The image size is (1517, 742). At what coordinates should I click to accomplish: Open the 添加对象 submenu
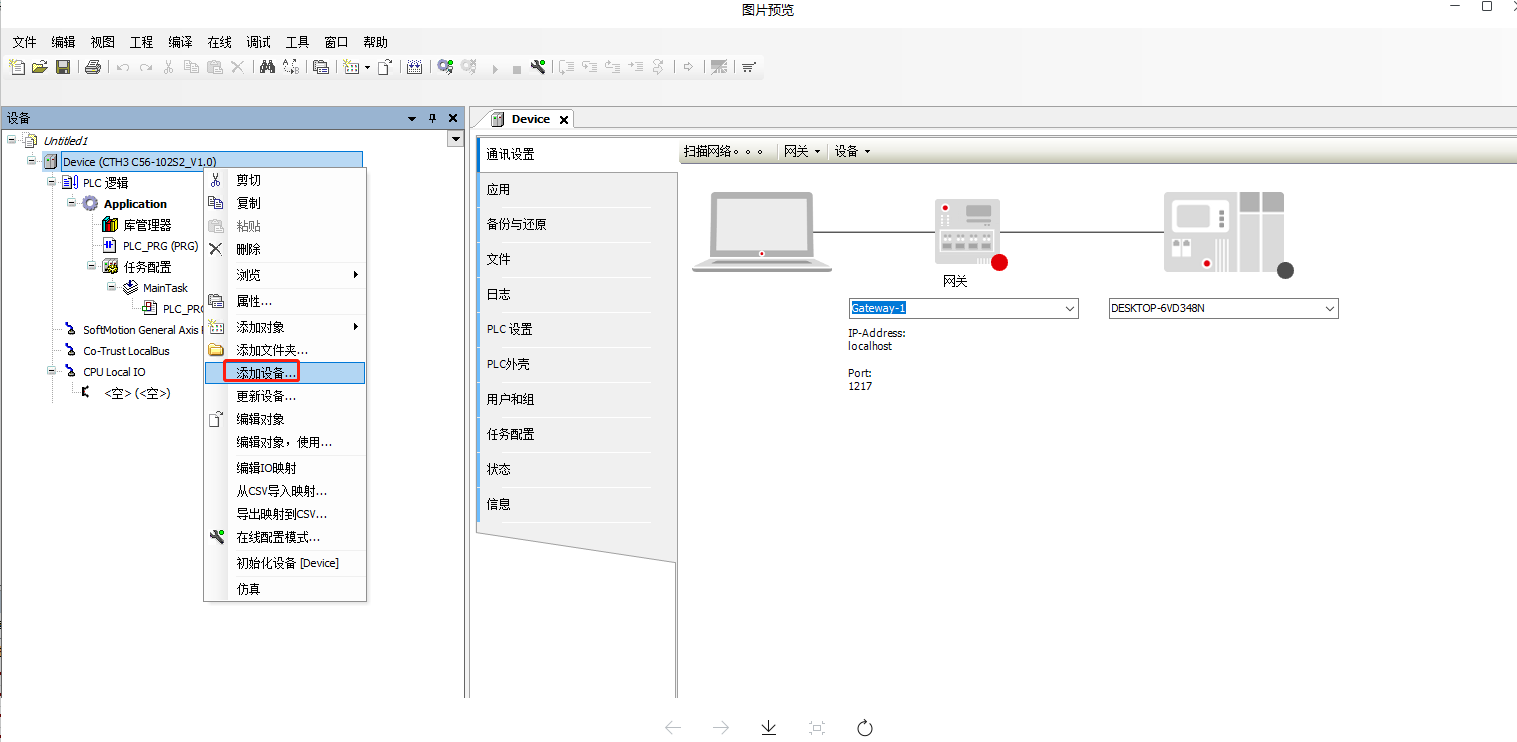(x=285, y=327)
